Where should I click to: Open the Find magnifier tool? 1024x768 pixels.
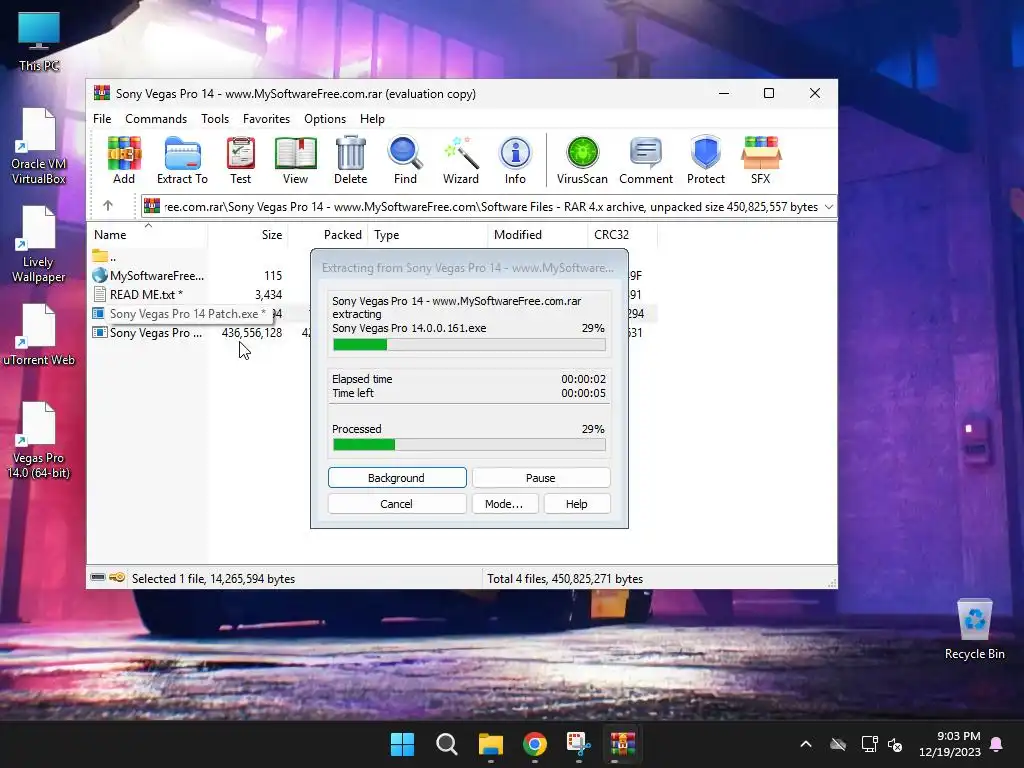tap(405, 160)
